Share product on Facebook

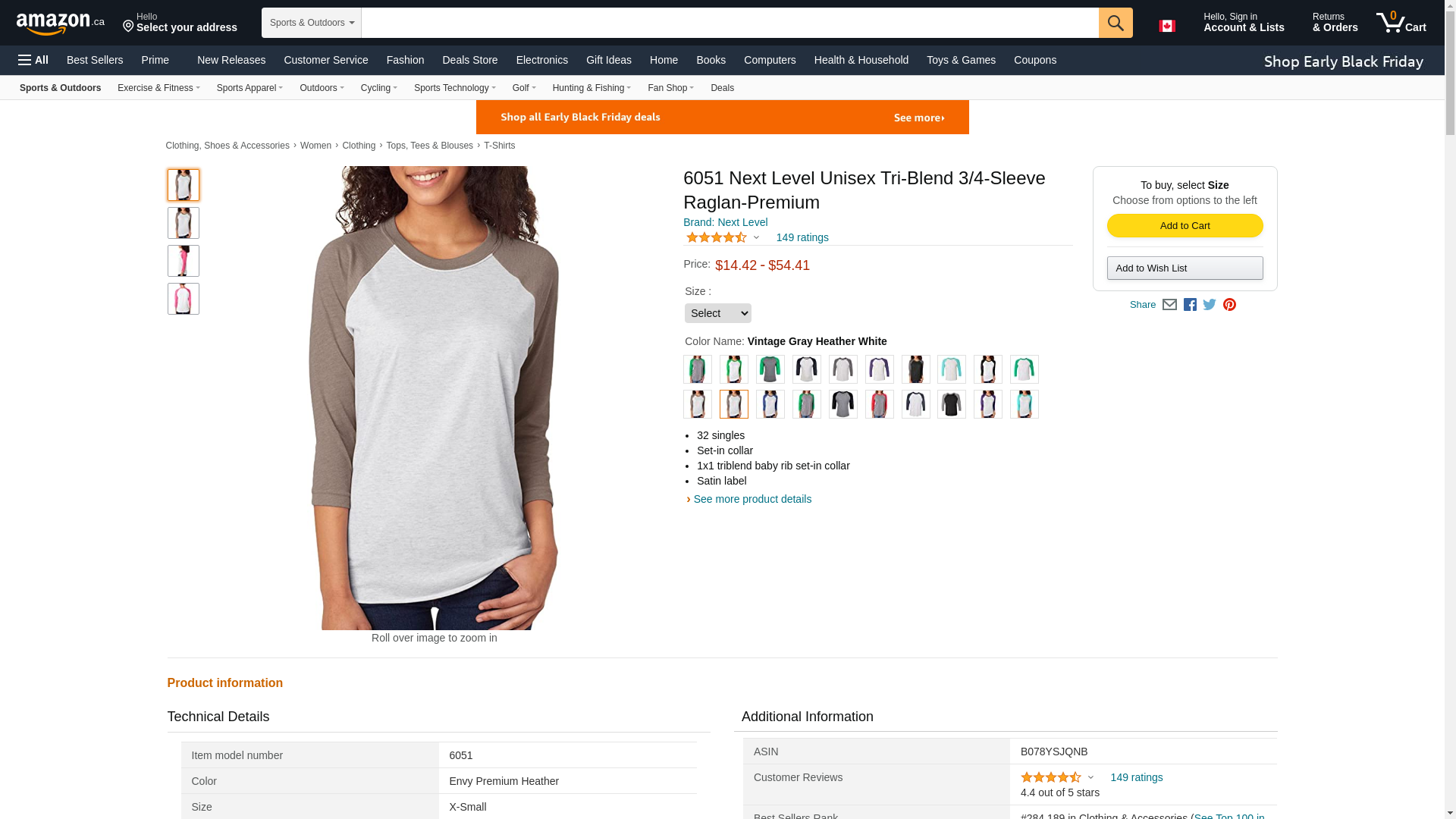(x=1190, y=305)
